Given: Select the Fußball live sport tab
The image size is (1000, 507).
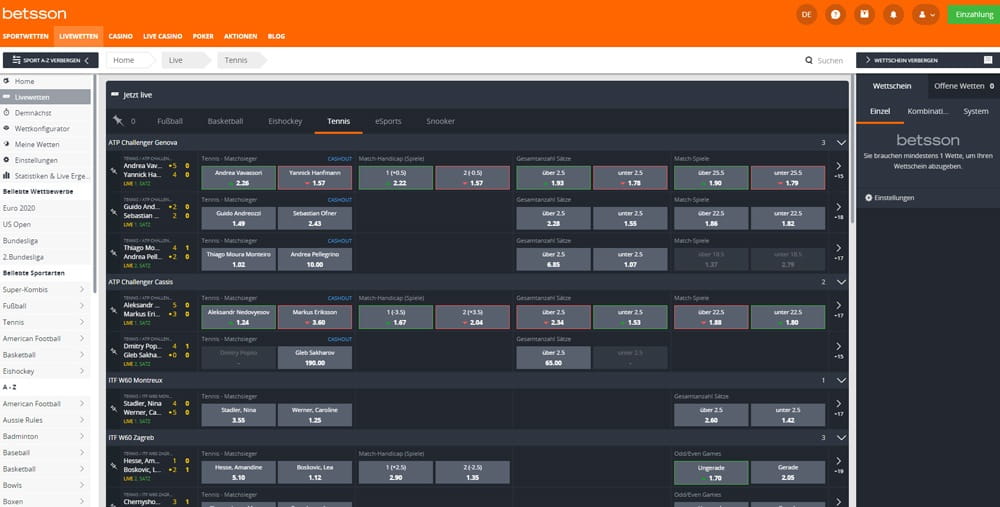Looking at the screenshot, I should click(170, 121).
